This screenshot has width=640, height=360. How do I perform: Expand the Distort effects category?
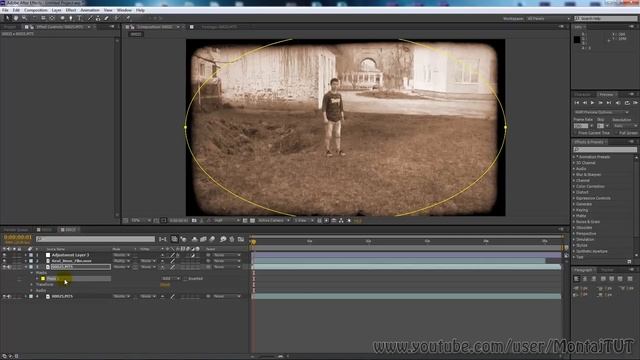pos(574,192)
